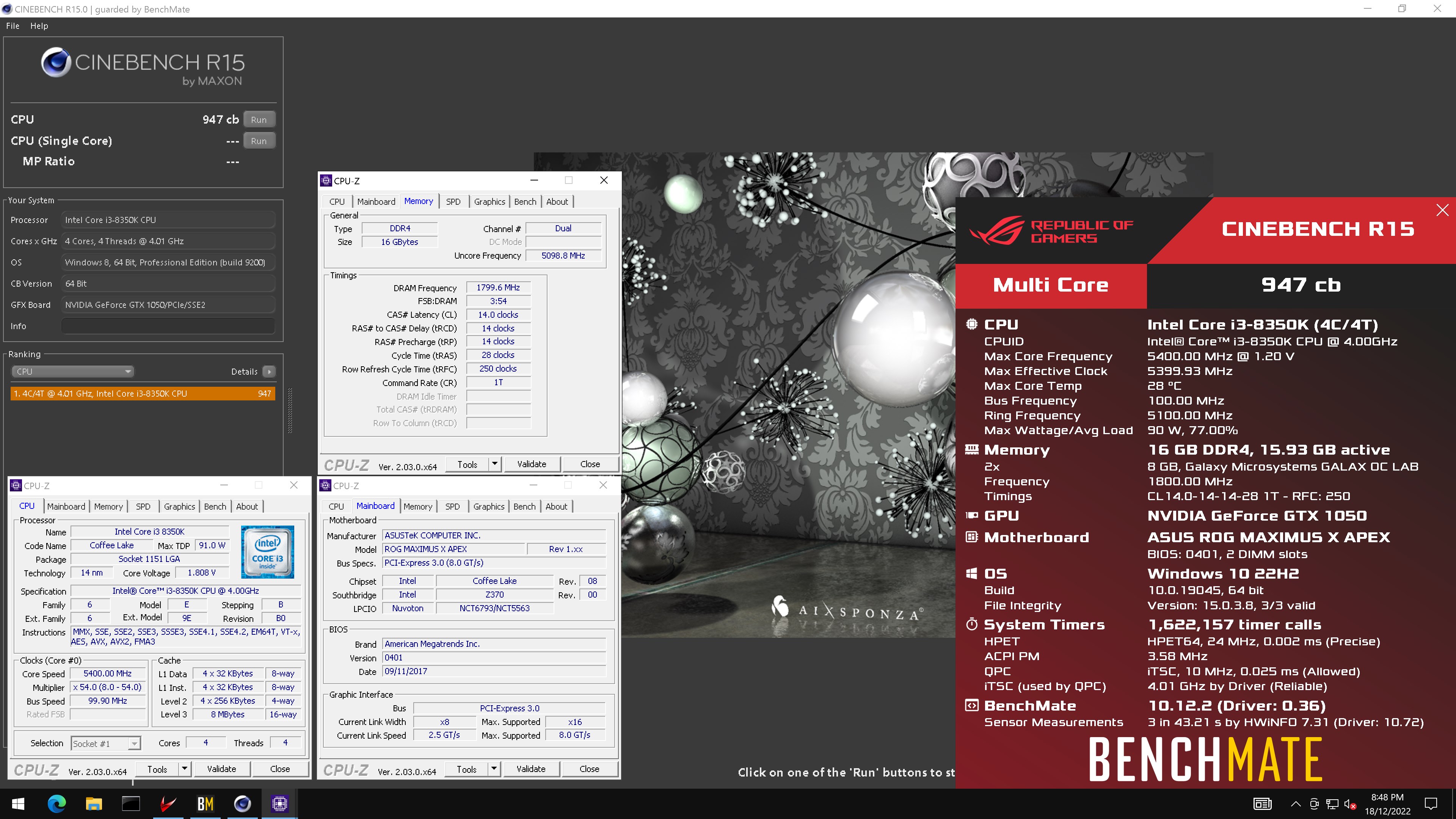Open the ROG red taskbar app icon

tap(168, 803)
